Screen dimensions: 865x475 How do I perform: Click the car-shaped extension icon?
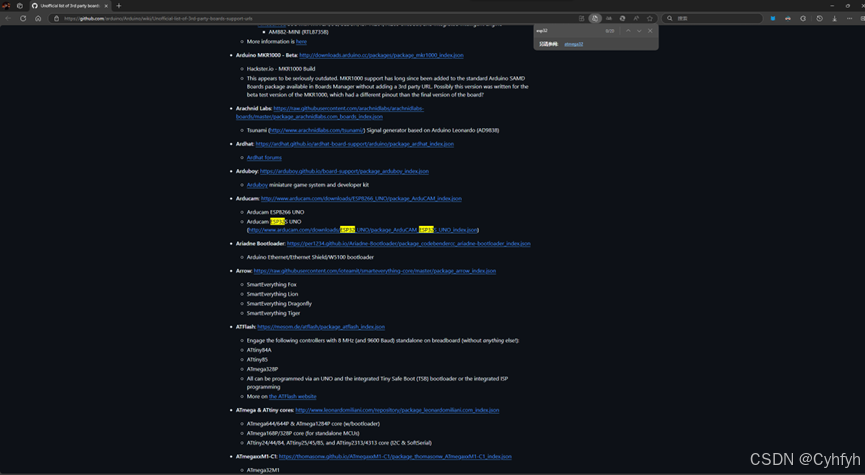pos(788,18)
